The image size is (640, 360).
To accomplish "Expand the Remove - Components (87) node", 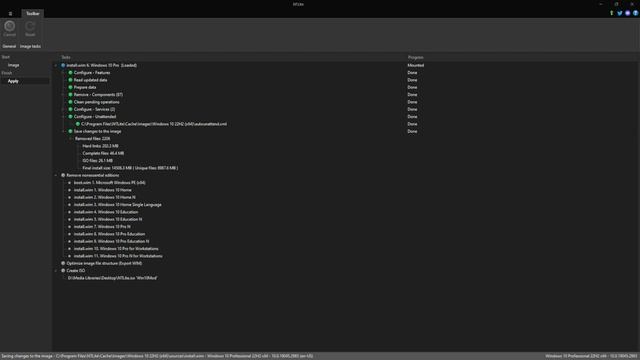I will (63, 95).
